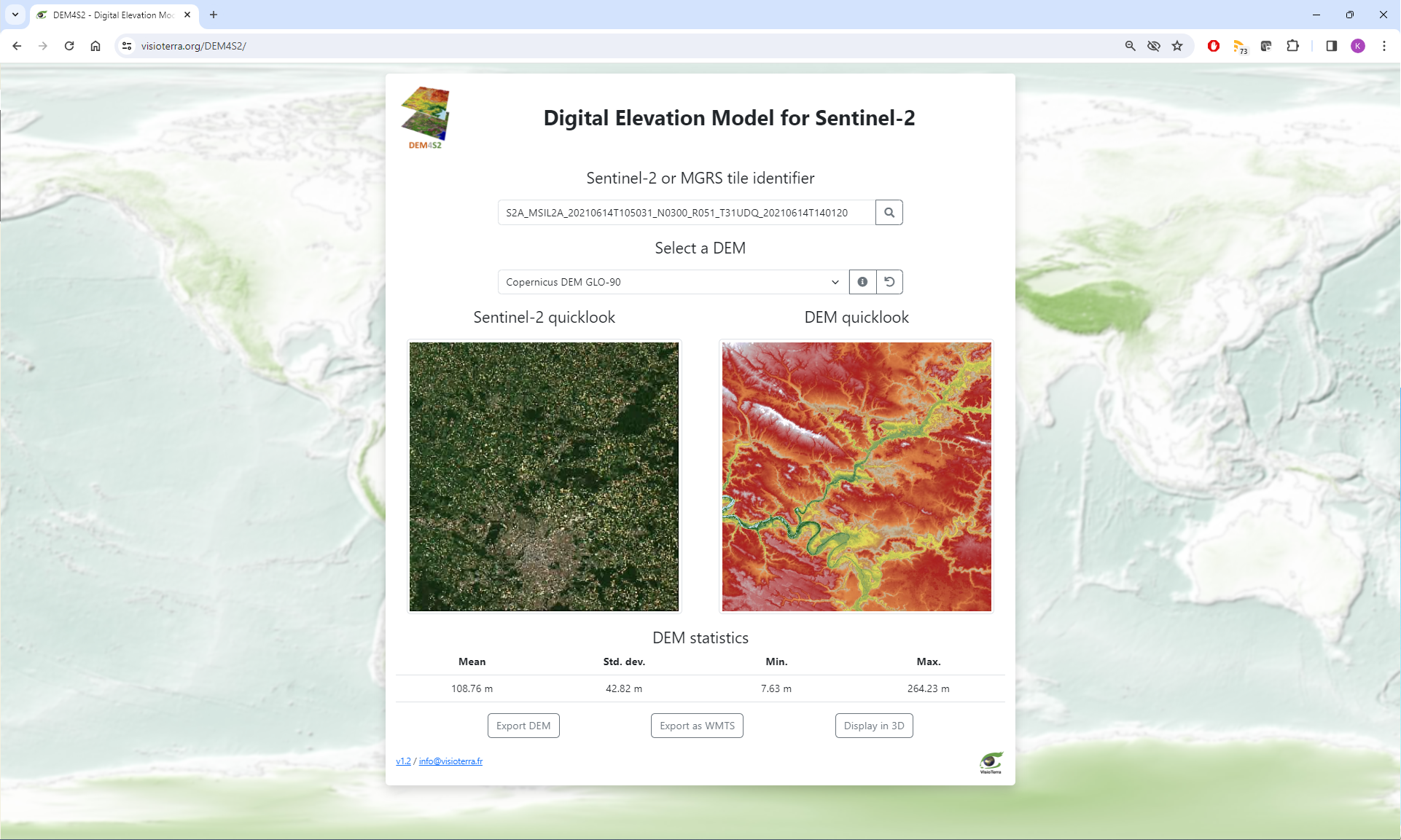This screenshot has width=1401, height=840.
Task: Toggle the browser side panel
Action: [1331, 46]
